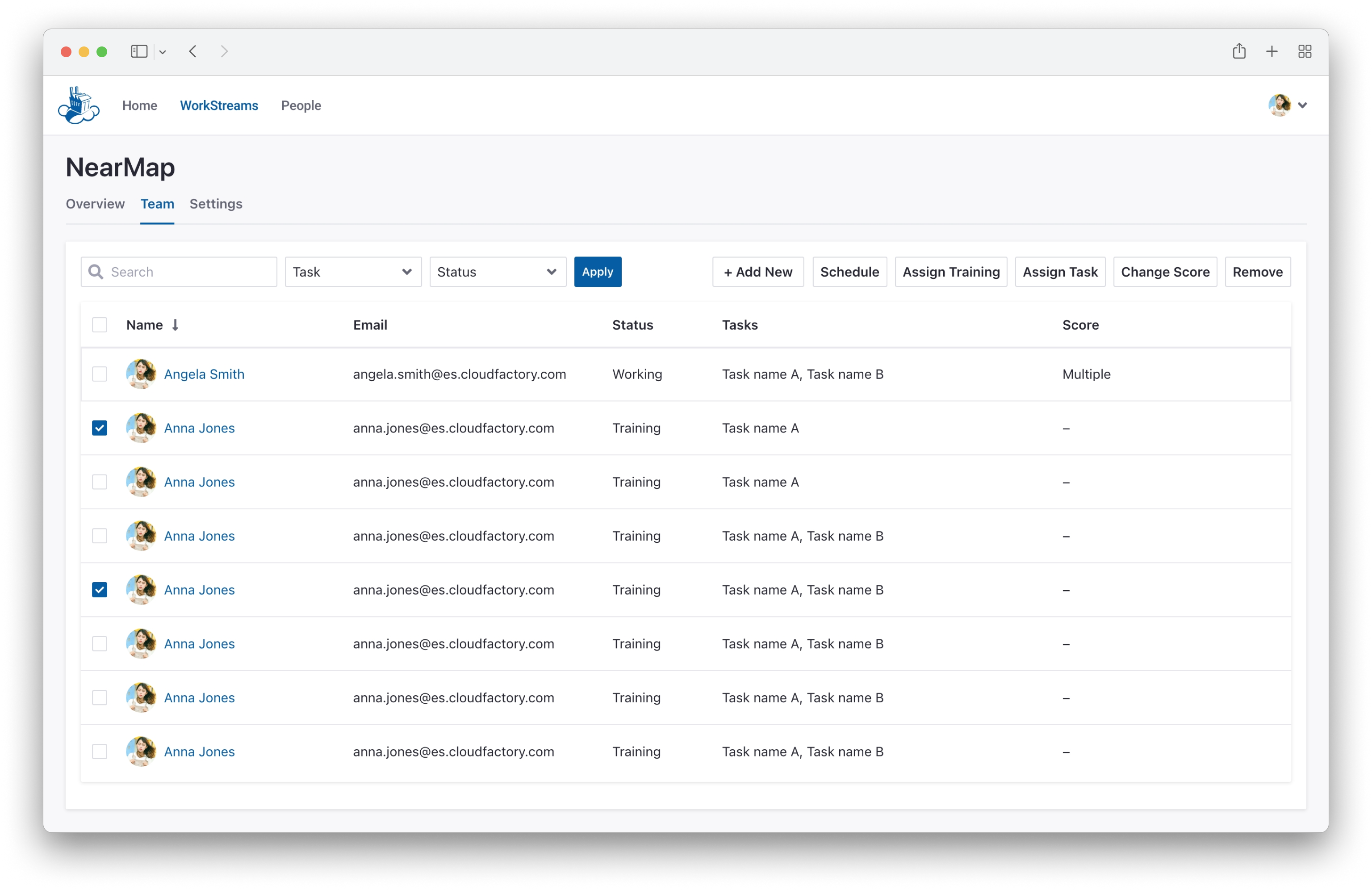Navigate to Home
This screenshot has height=890, width=1372.
pyautogui.click(x=139, y=105)
